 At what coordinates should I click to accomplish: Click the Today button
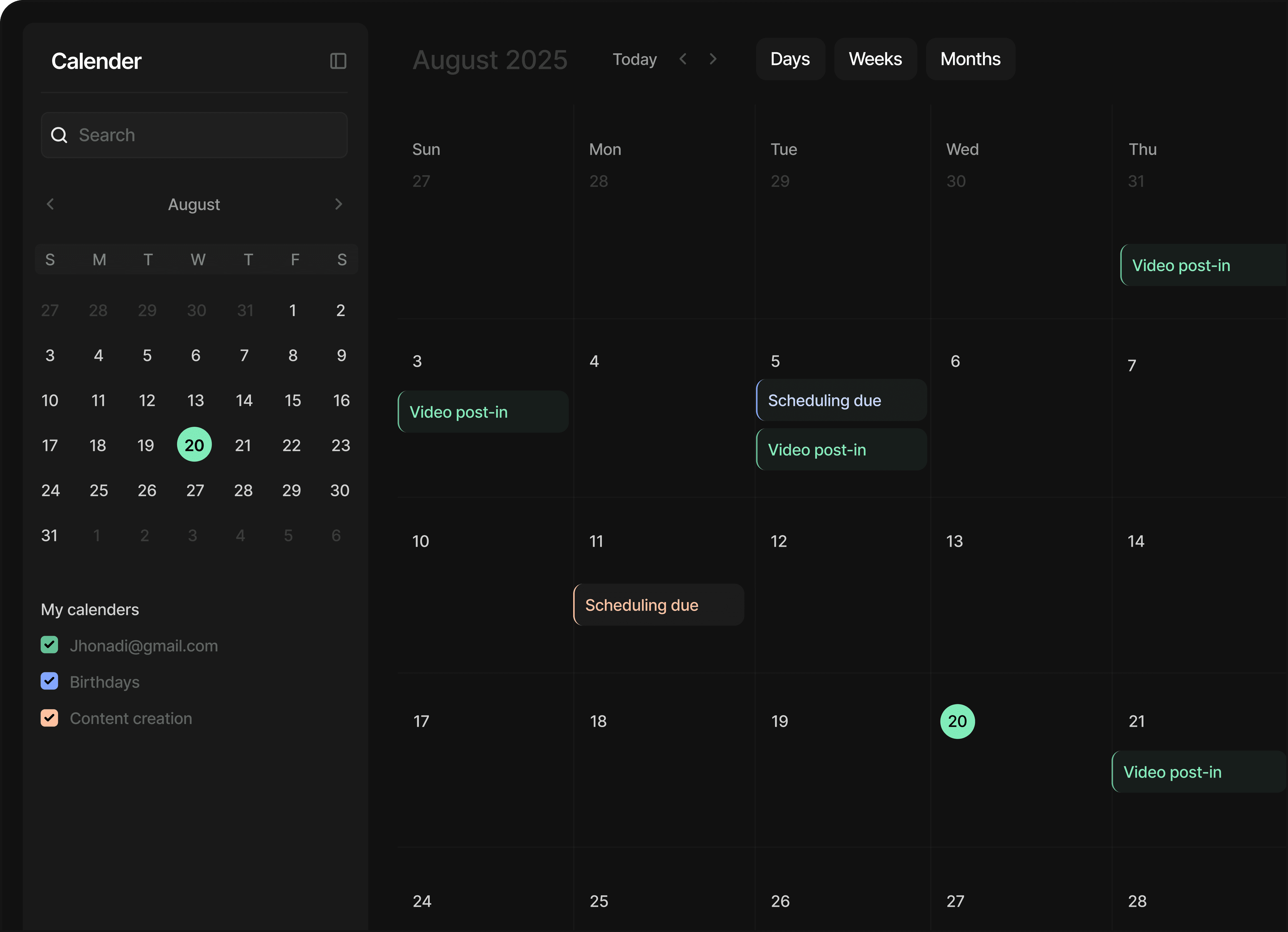[634, 59]
